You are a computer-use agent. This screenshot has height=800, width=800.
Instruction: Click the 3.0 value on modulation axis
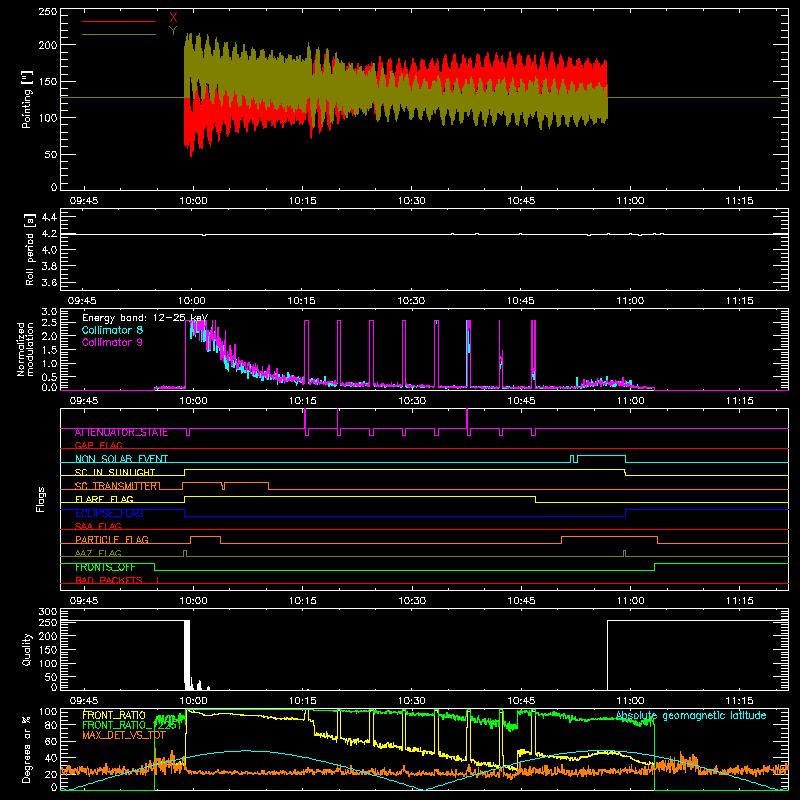coord(49,312)
